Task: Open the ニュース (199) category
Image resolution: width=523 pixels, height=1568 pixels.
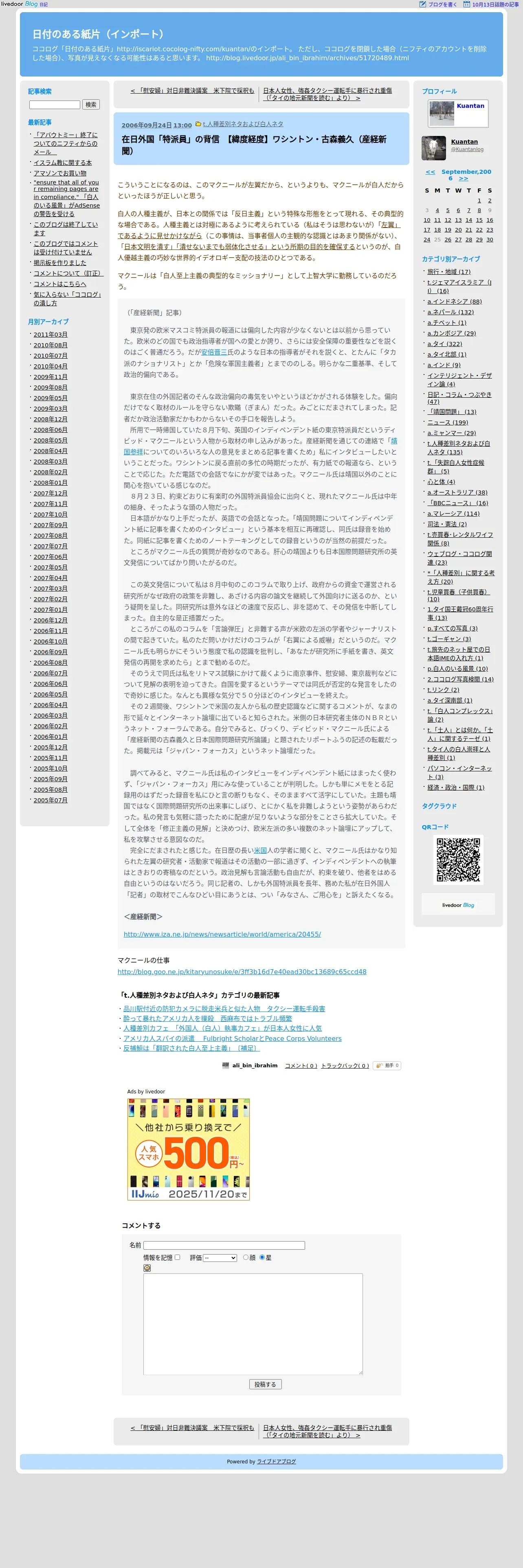Action: point(448,422)
